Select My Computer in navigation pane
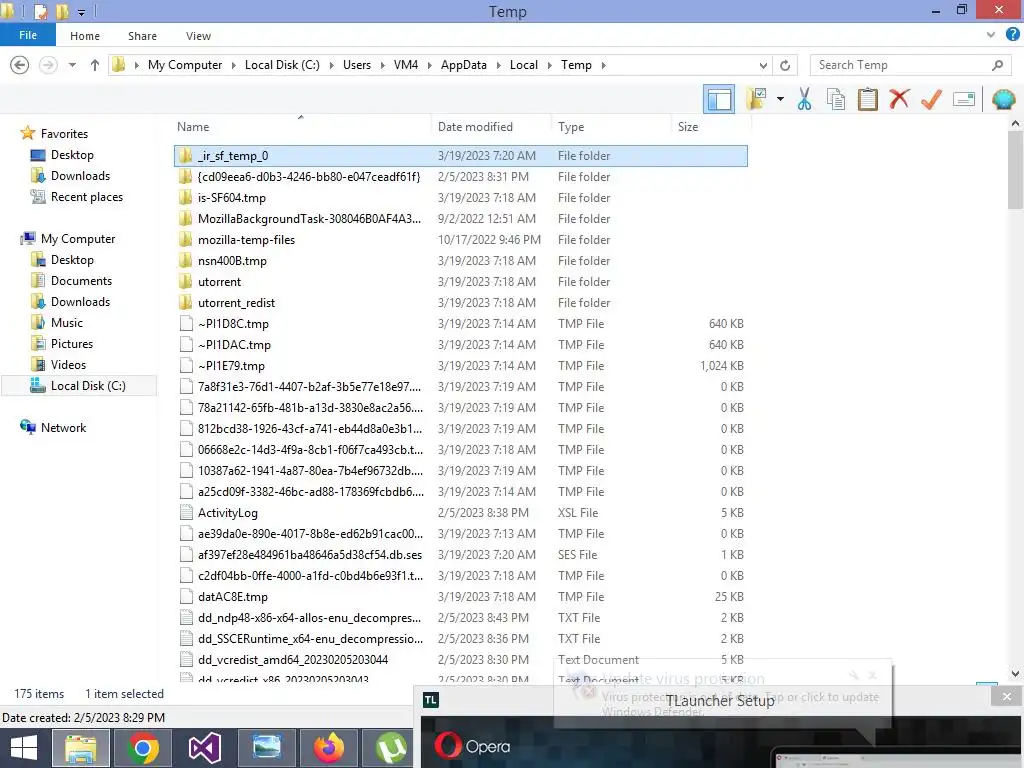The image size is (1024, 768). pyautogui.click(x=78, y=239)
